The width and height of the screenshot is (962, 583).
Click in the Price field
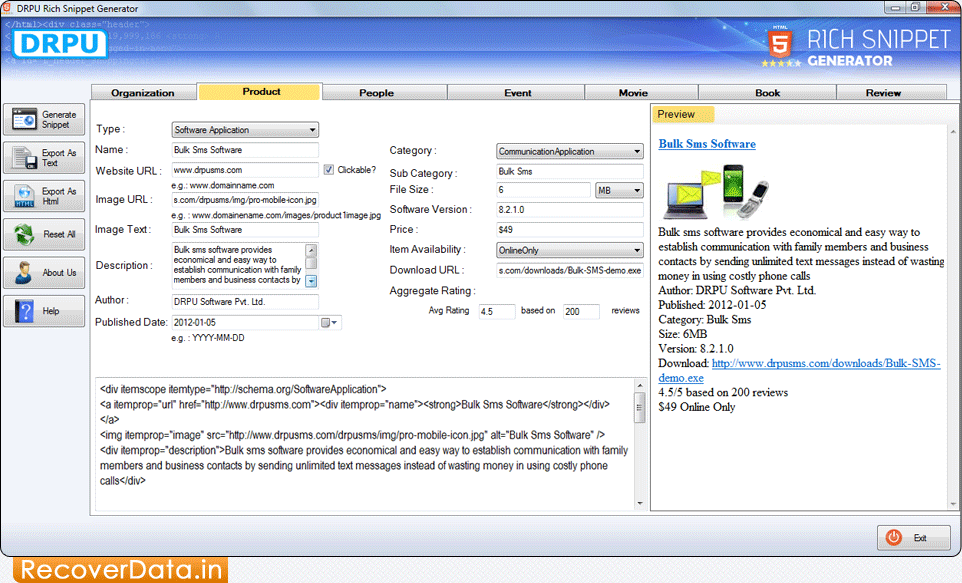point(569,230)
